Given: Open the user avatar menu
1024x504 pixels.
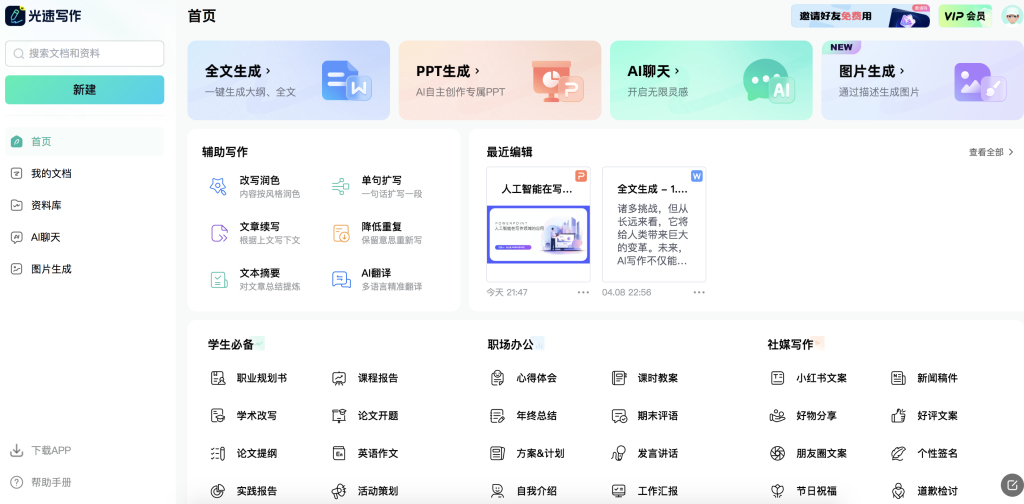Looking at the screenshot, I should click(x=1012, y=16).
